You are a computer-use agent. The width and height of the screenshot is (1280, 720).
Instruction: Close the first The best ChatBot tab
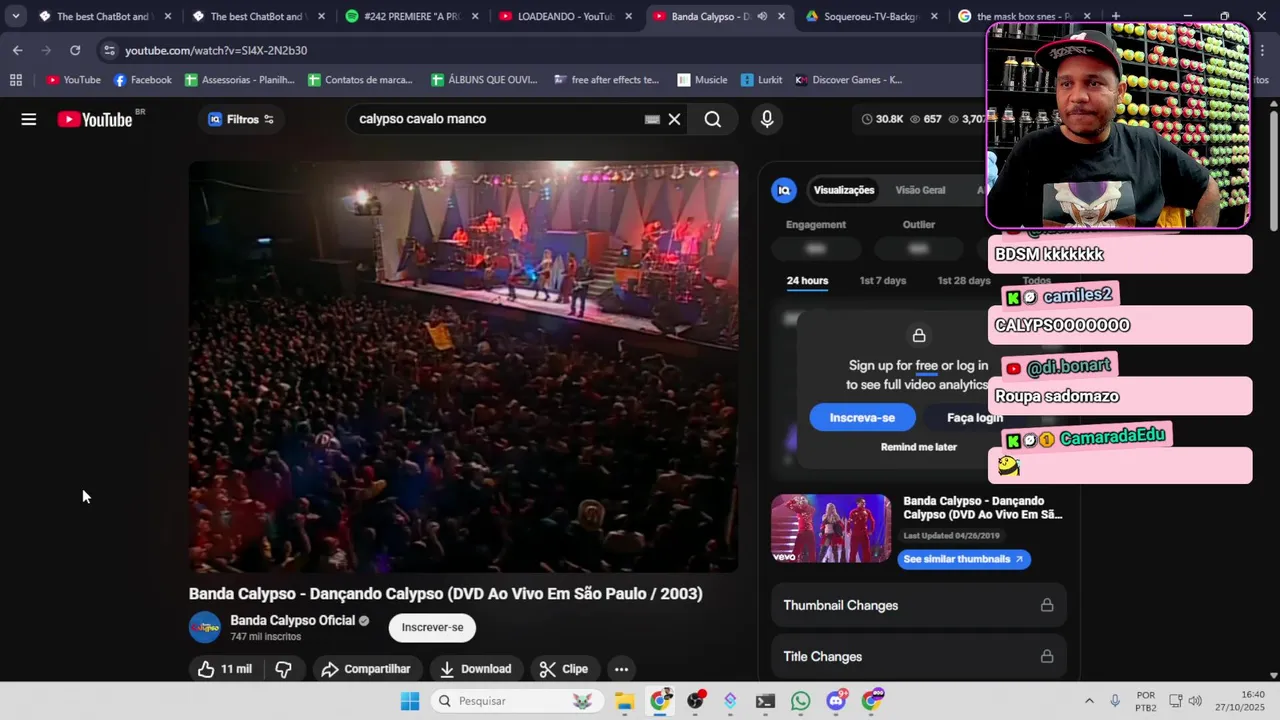point(167,16)
